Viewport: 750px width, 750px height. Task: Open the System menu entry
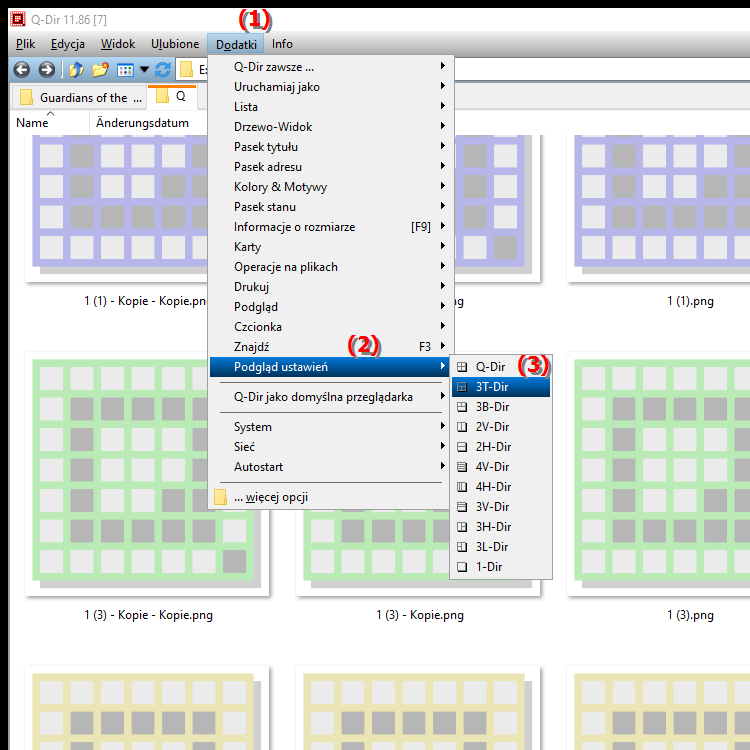click(331, 427)
